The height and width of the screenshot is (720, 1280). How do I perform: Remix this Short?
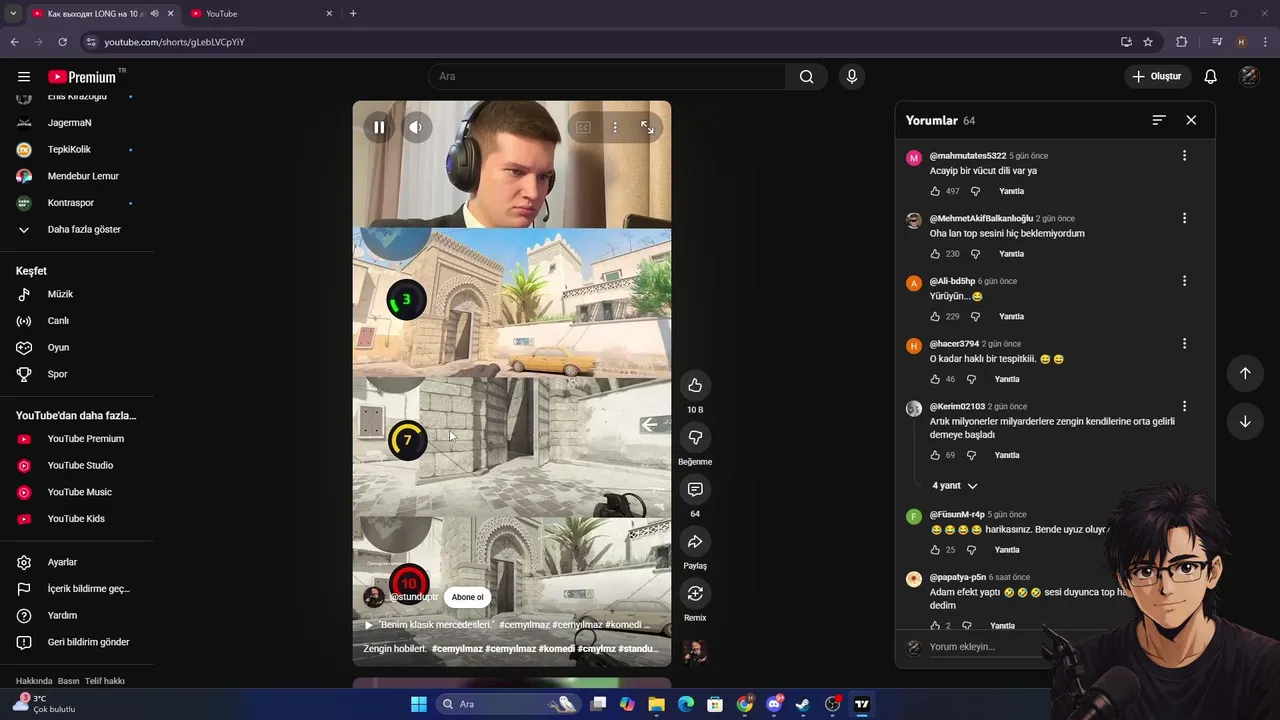tap(695, 593)
